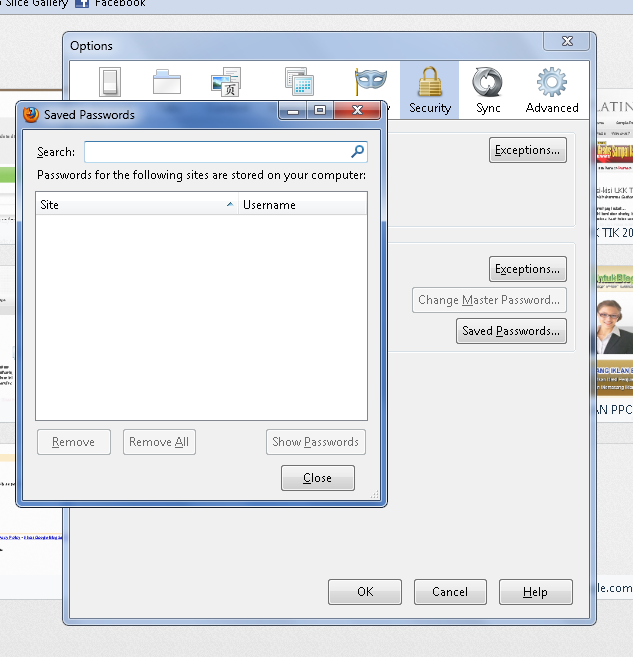This screenshot has height=657, width=633.
Task: Open the lower Exceptions button for passwords
Action: [x=527, y=269]
